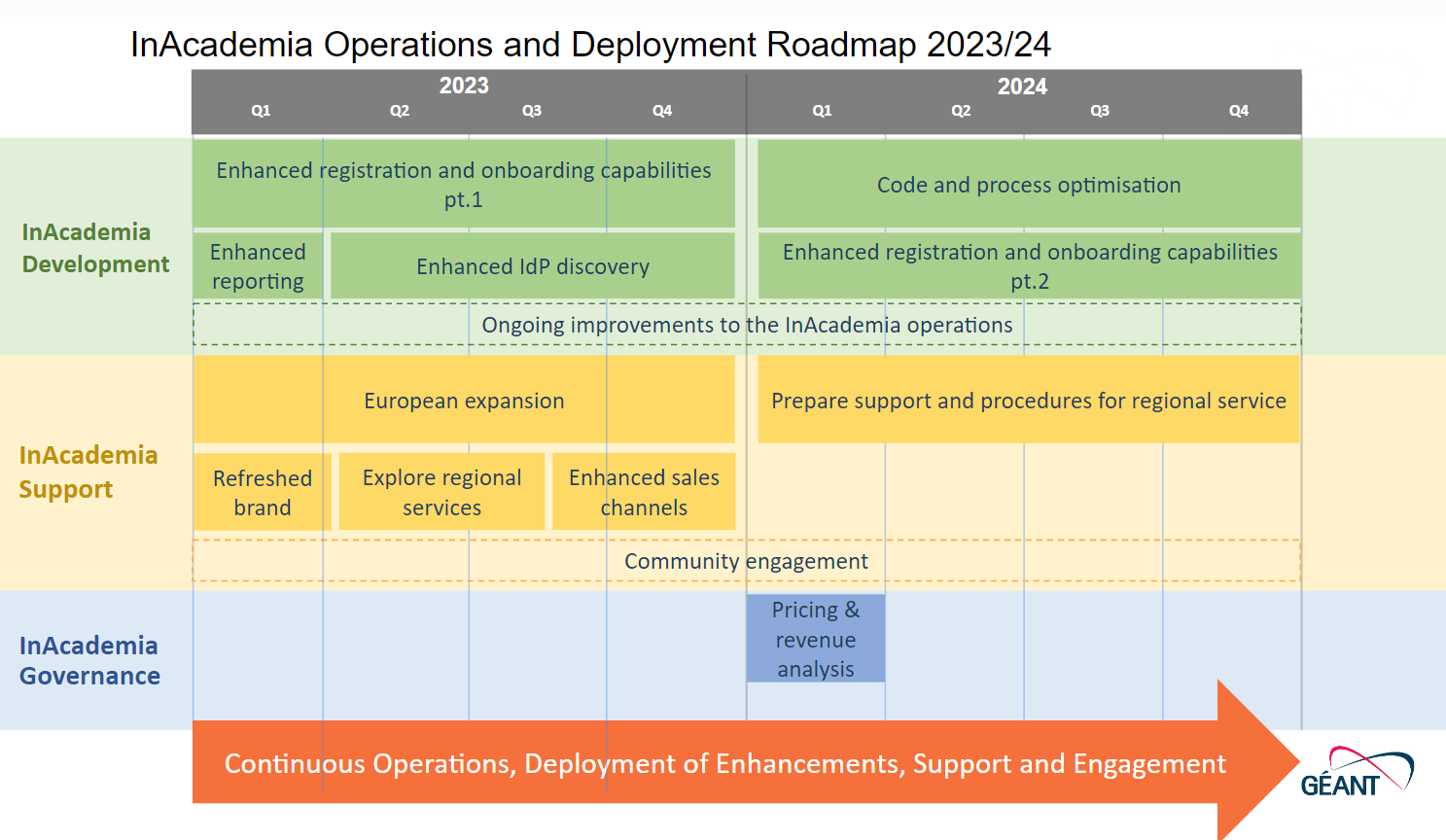Select the Refreshed brand block
1446x840 pixels.
click(263, 492)
